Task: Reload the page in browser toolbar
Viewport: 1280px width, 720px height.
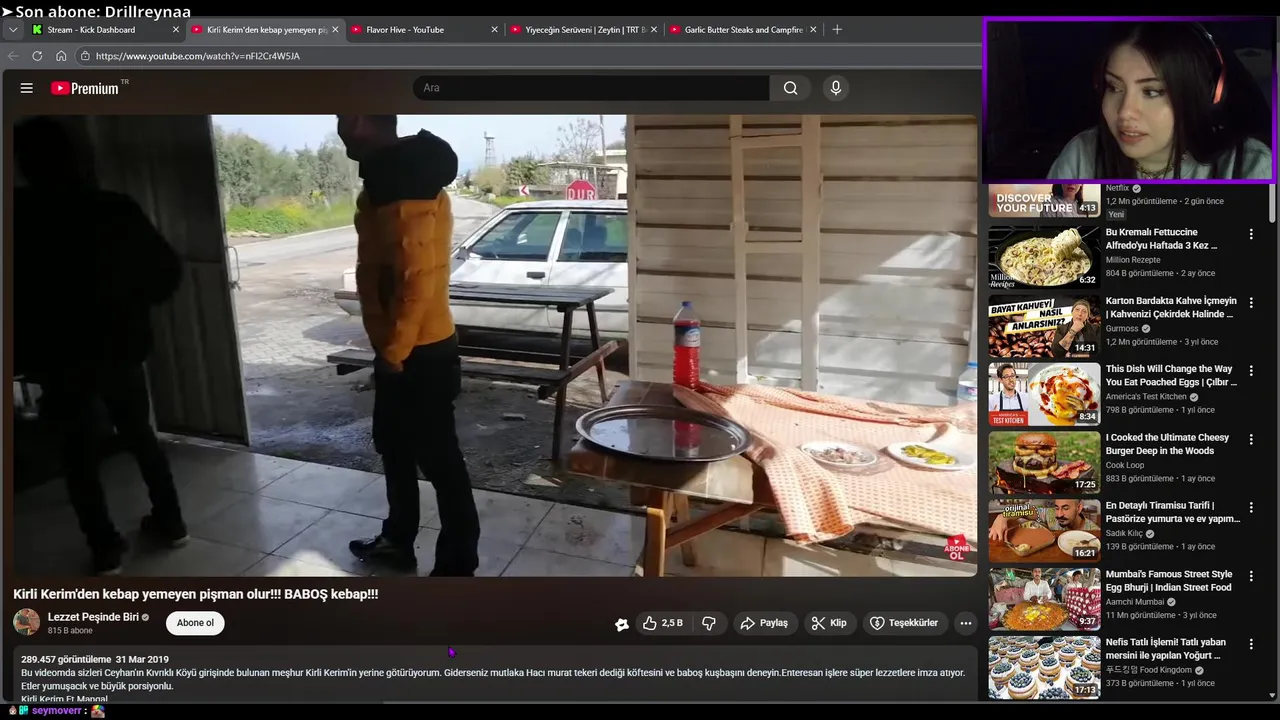Action: point(37,56)
